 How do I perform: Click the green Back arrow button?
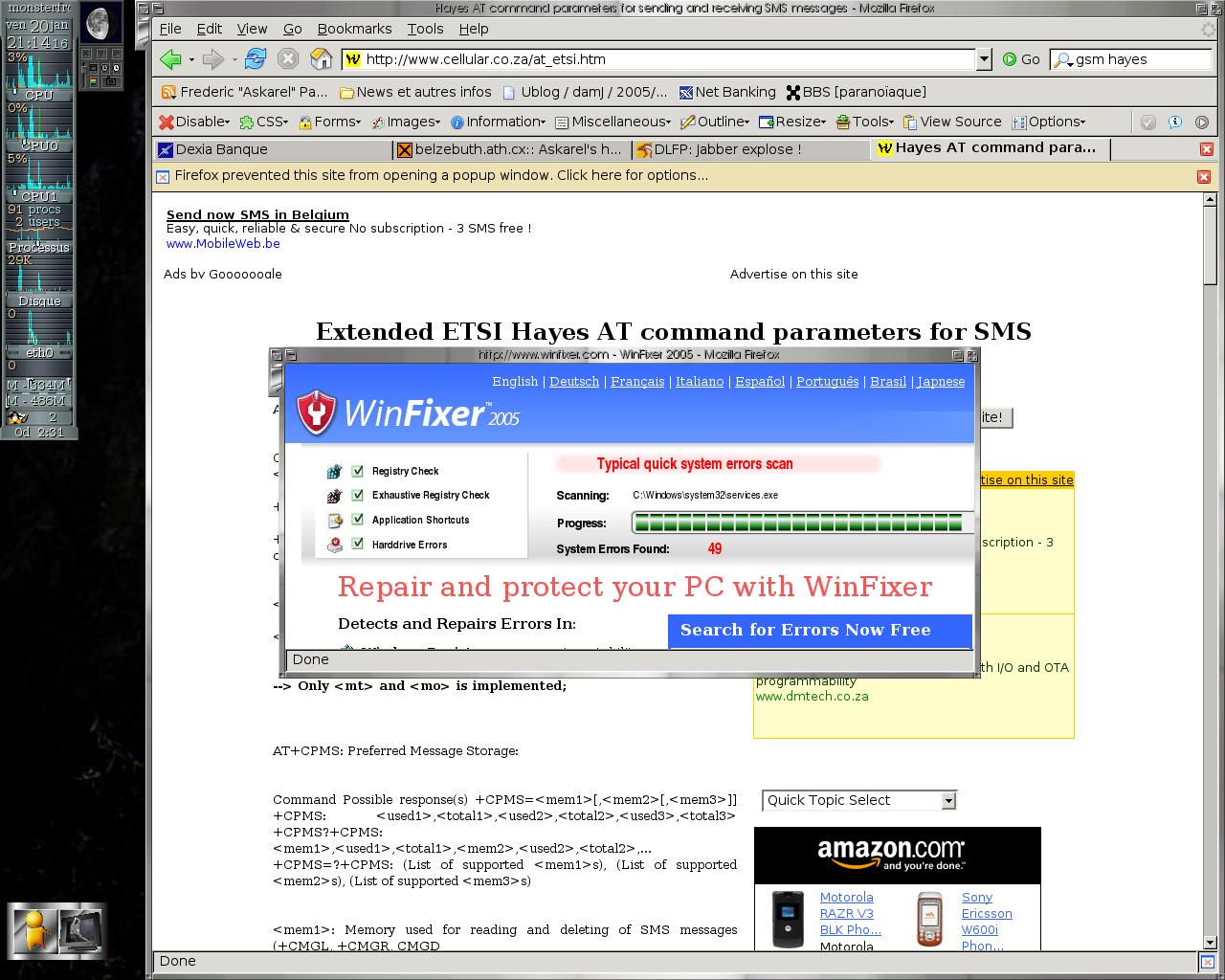pos(171,59)
